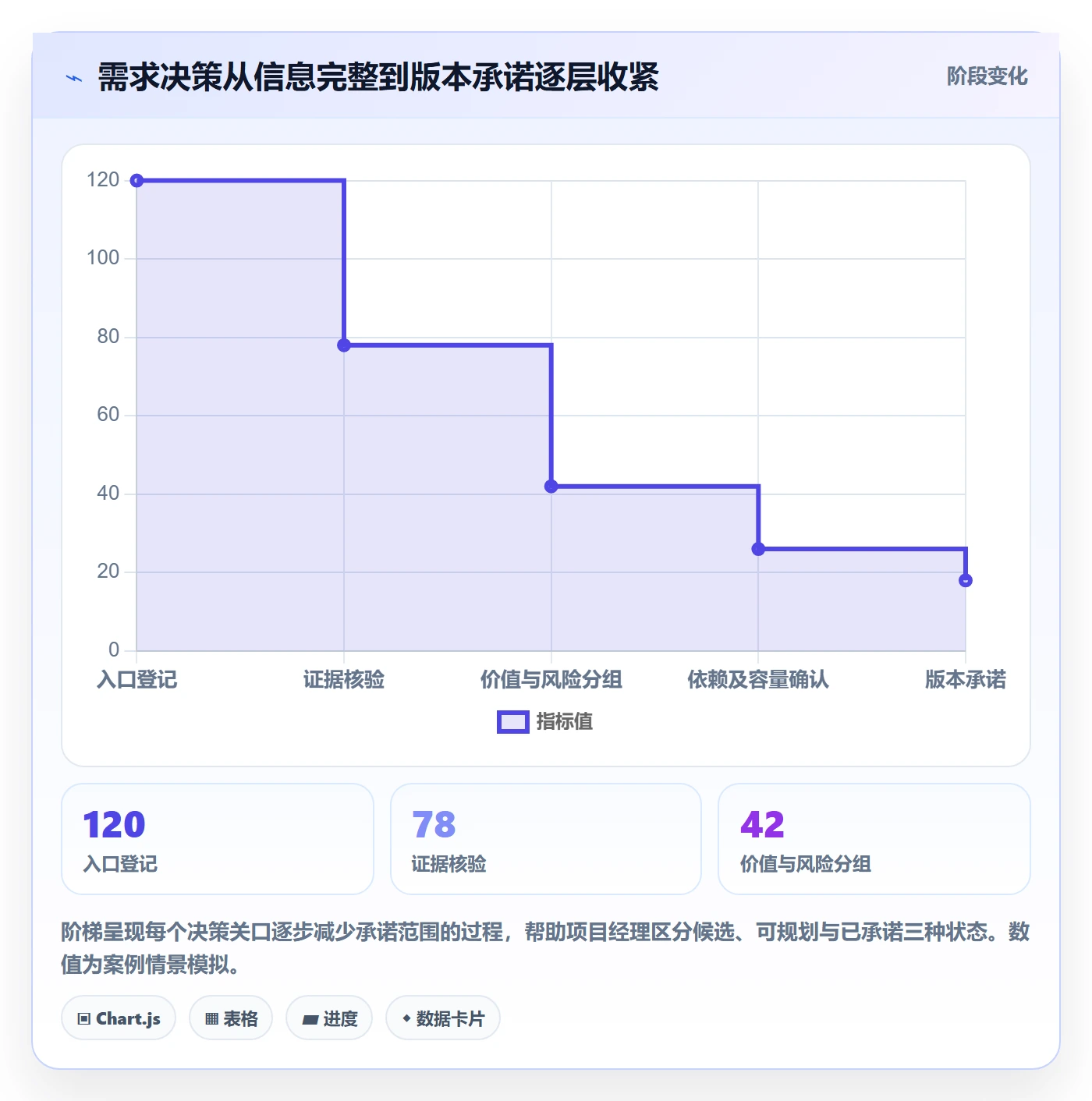Select the 证据核验 data point at 78
The width and height of the screenshot is (1092, 1101).
tap(344, 345)
